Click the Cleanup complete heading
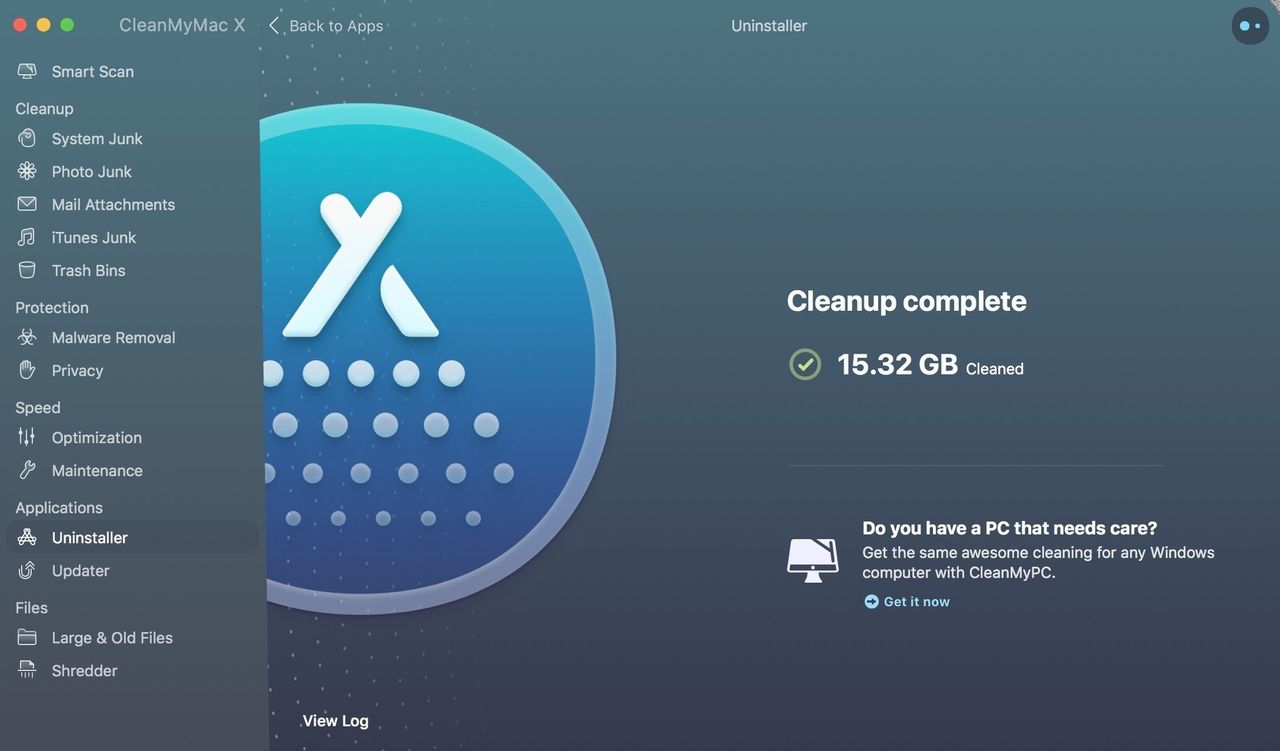 click(907, 301)
